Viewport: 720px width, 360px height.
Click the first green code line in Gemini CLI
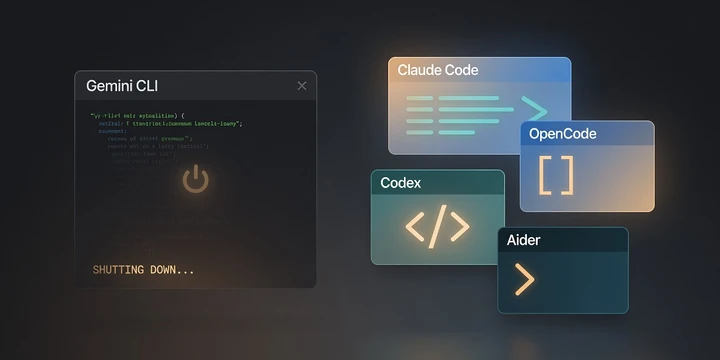[x=138, y=116]
